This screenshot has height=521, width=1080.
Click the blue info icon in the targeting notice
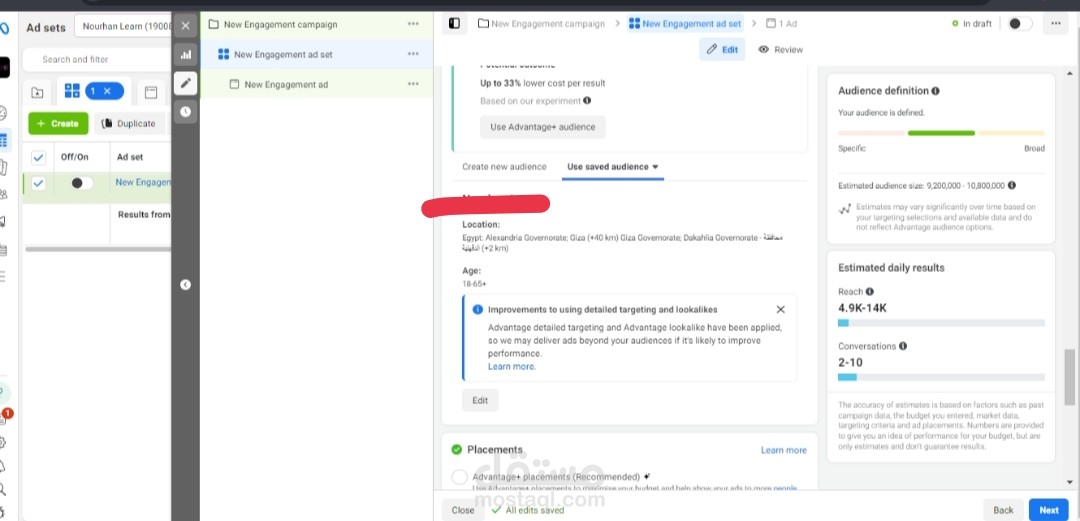478,309
